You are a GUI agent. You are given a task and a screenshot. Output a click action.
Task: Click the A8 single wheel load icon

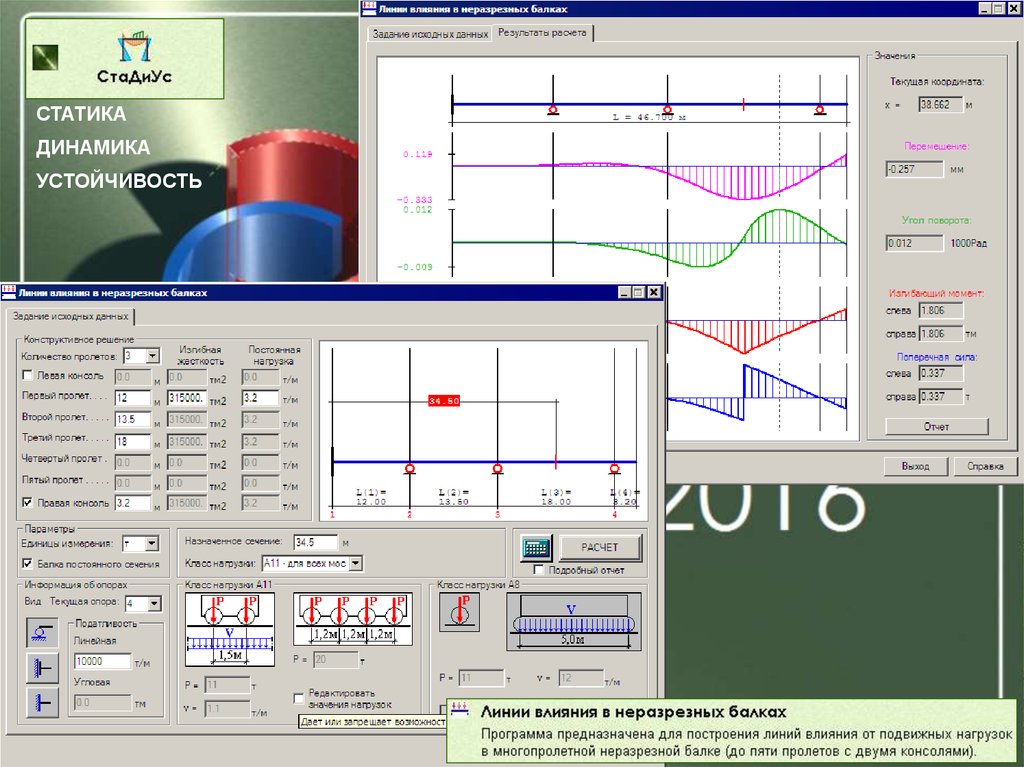[x=460, y=611]
